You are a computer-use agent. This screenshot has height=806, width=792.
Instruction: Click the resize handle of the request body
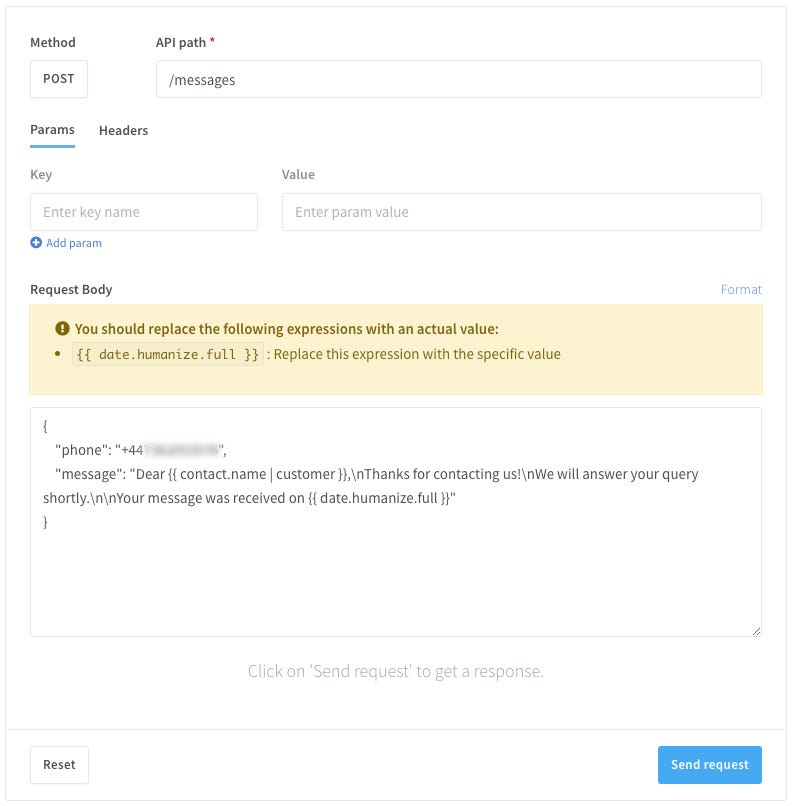755,630
